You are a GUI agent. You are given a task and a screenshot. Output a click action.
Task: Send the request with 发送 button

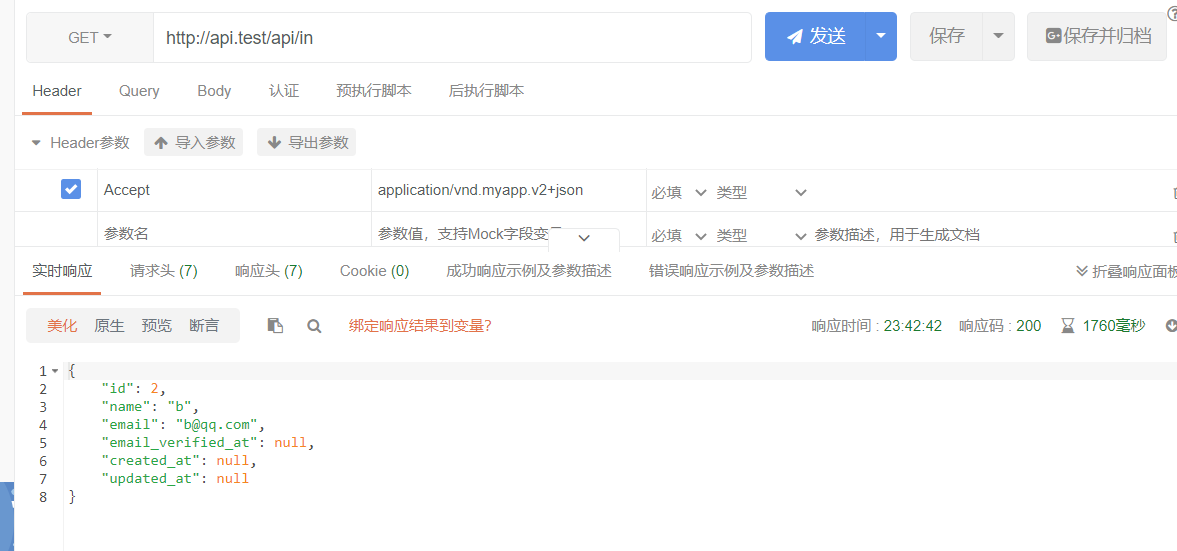tap(815, 36)
